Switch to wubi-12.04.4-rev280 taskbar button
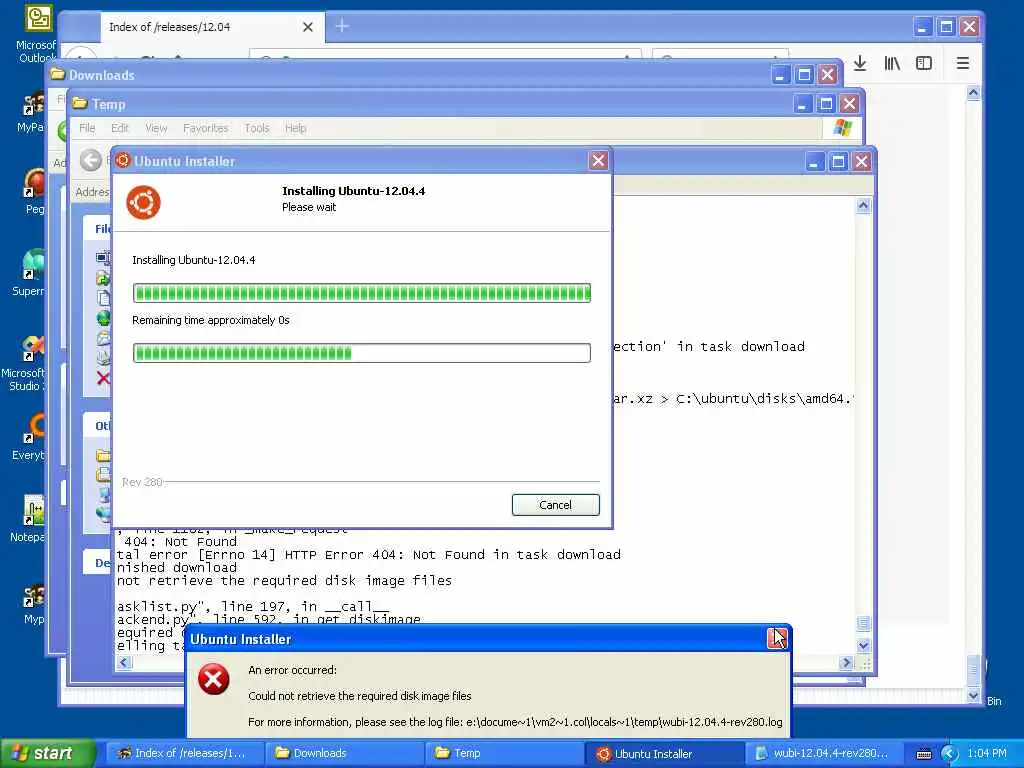Image resolution: width=1024 pixels, height=768 pixels. click(x=824, y=753)
